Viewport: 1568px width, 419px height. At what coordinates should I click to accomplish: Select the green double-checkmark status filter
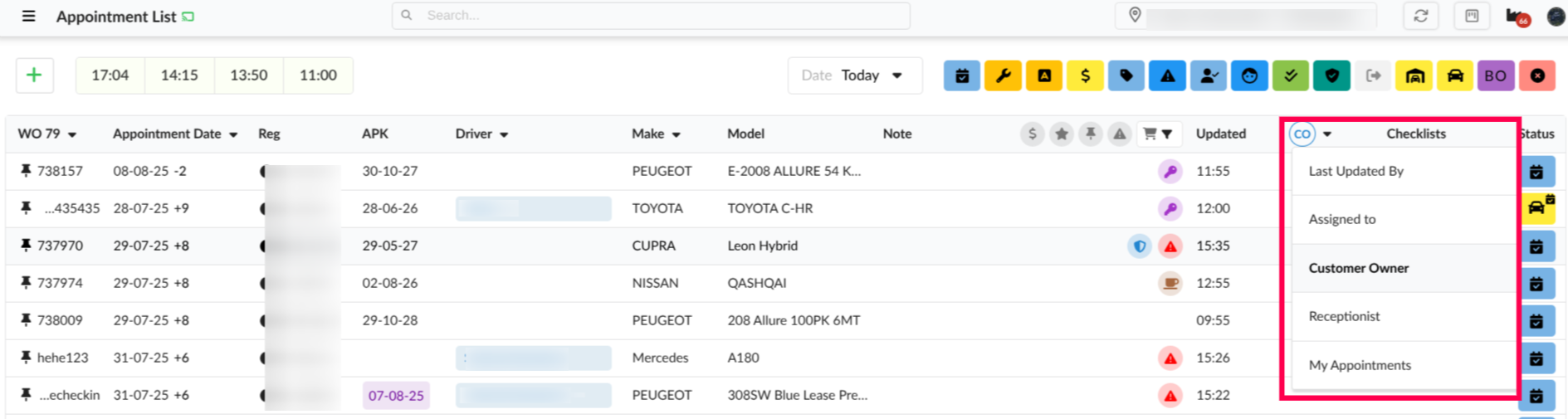pos(1290,76)
